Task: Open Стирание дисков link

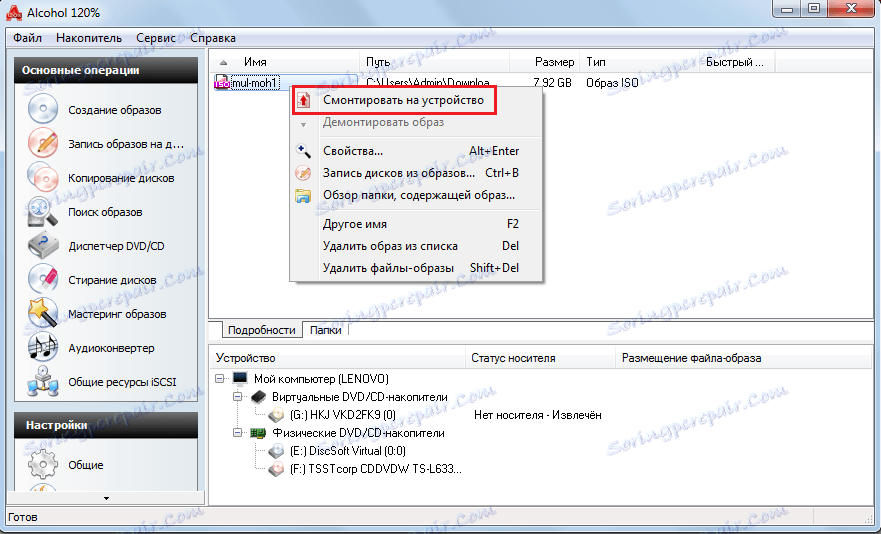Action: (112, 280)
